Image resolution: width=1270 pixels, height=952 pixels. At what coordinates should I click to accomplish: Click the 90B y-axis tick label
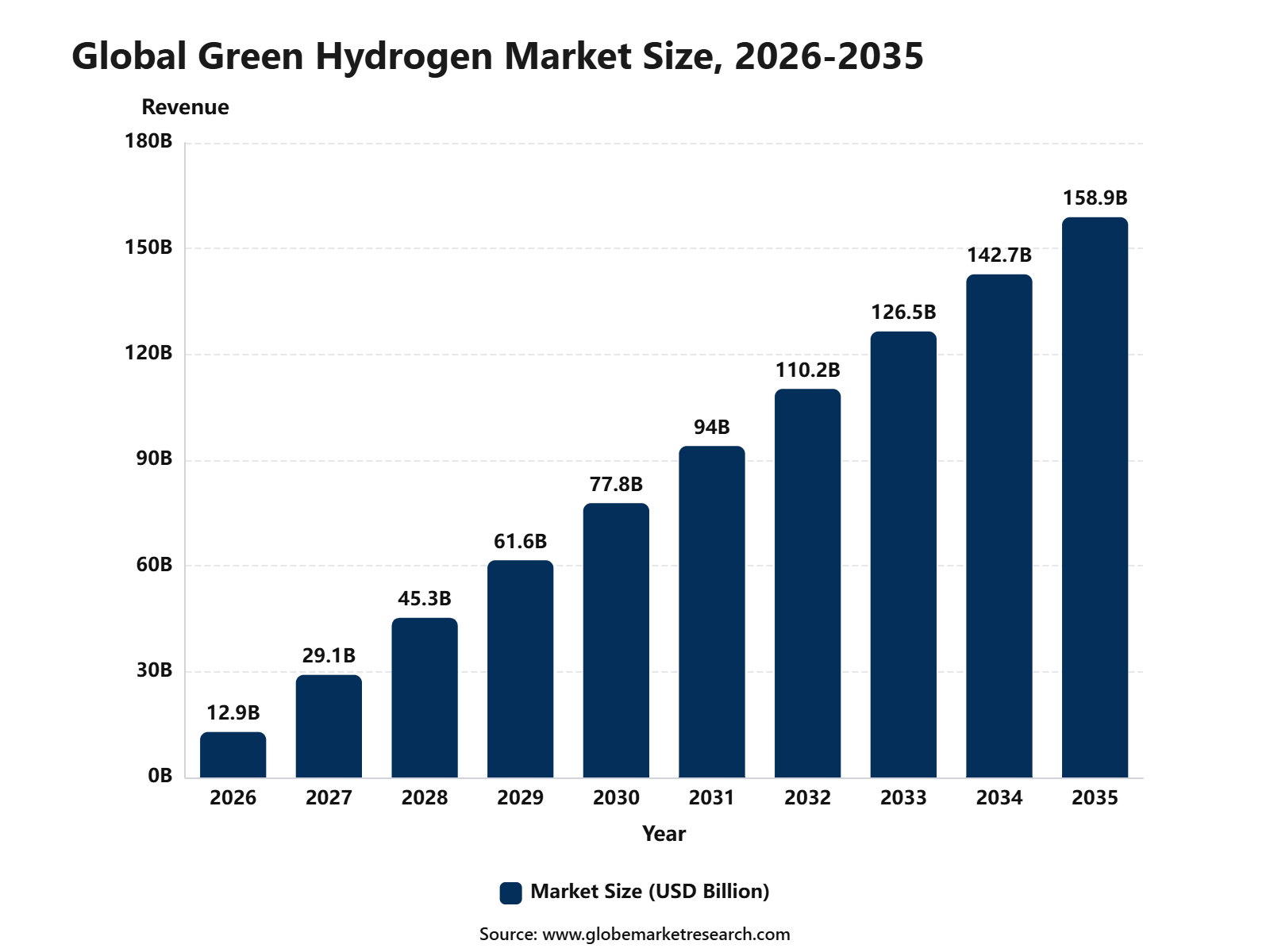tap(154, 459)
